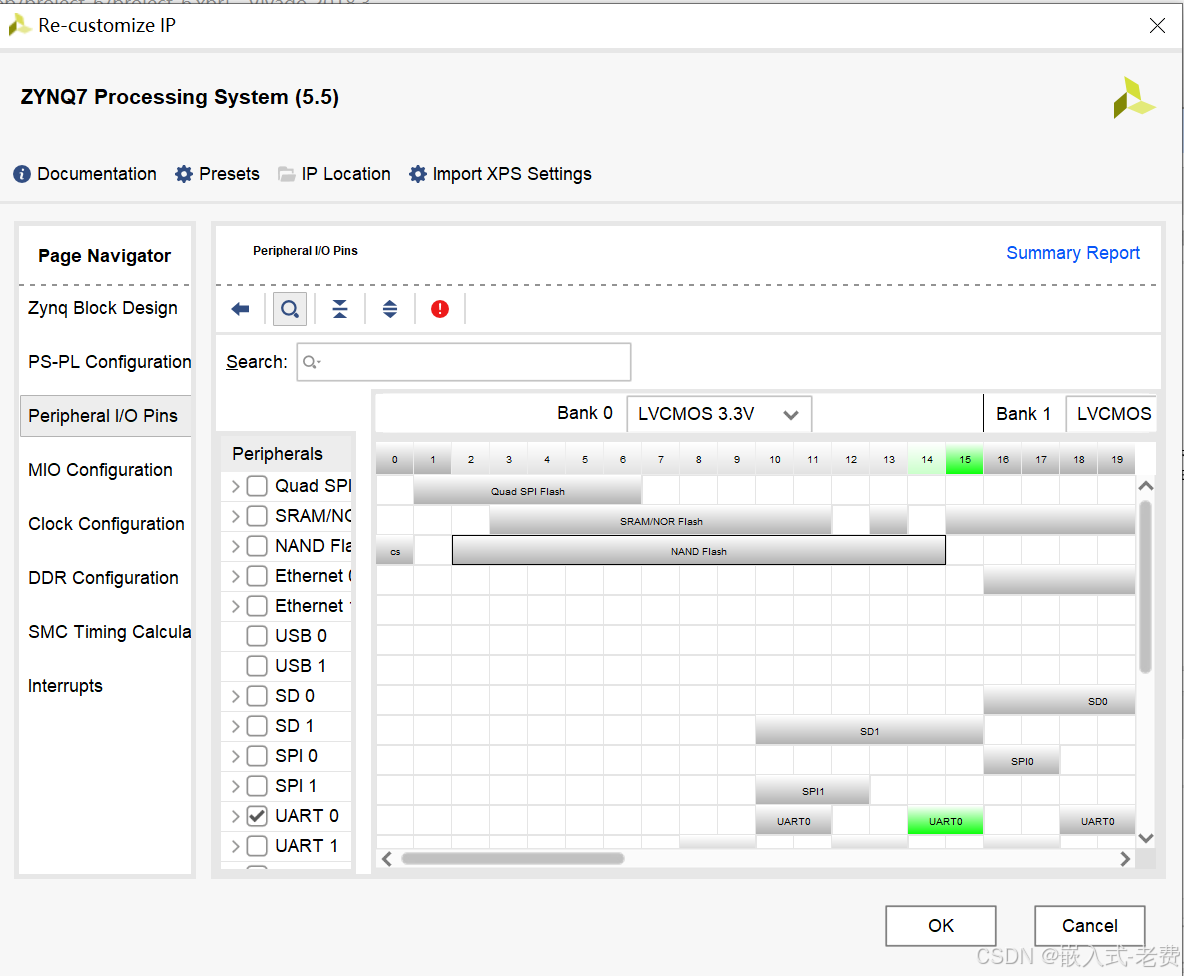Screen dimensions: 1184x976
Task: Open DDR Configuration page
Action: (x=103, y=578)
